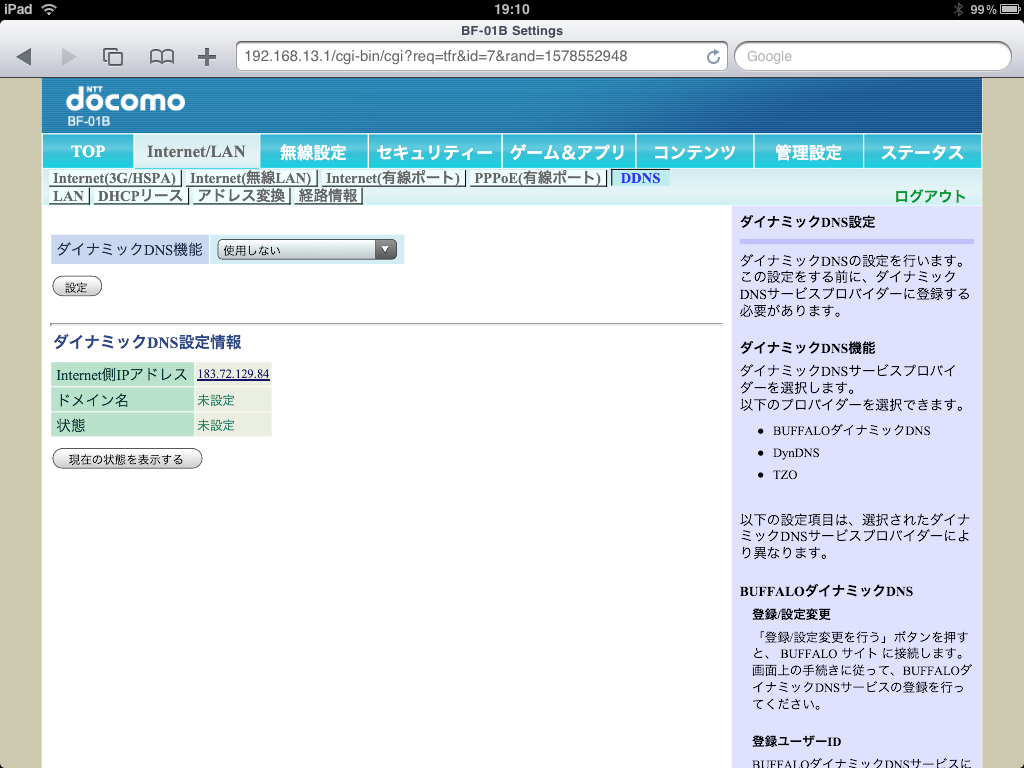Go to Internet(無線LAN) sub-tab

tap(251, 178)
